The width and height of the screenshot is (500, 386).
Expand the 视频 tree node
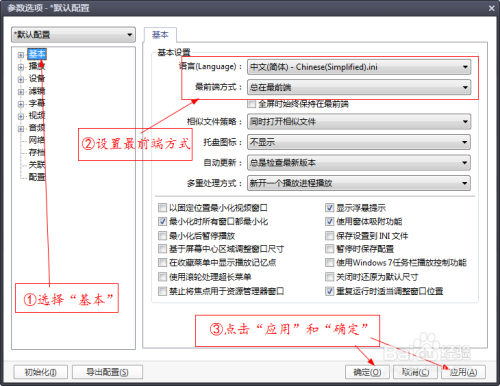pos(21,116)
